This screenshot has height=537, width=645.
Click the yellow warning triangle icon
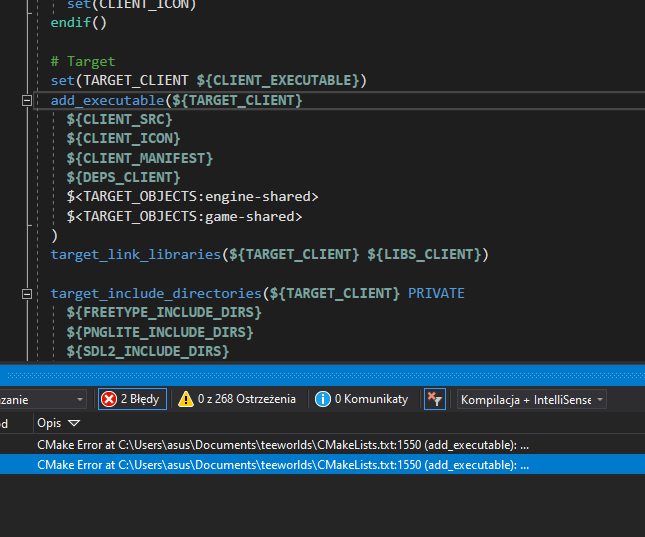pyautogui.click(x=186, y=399)
